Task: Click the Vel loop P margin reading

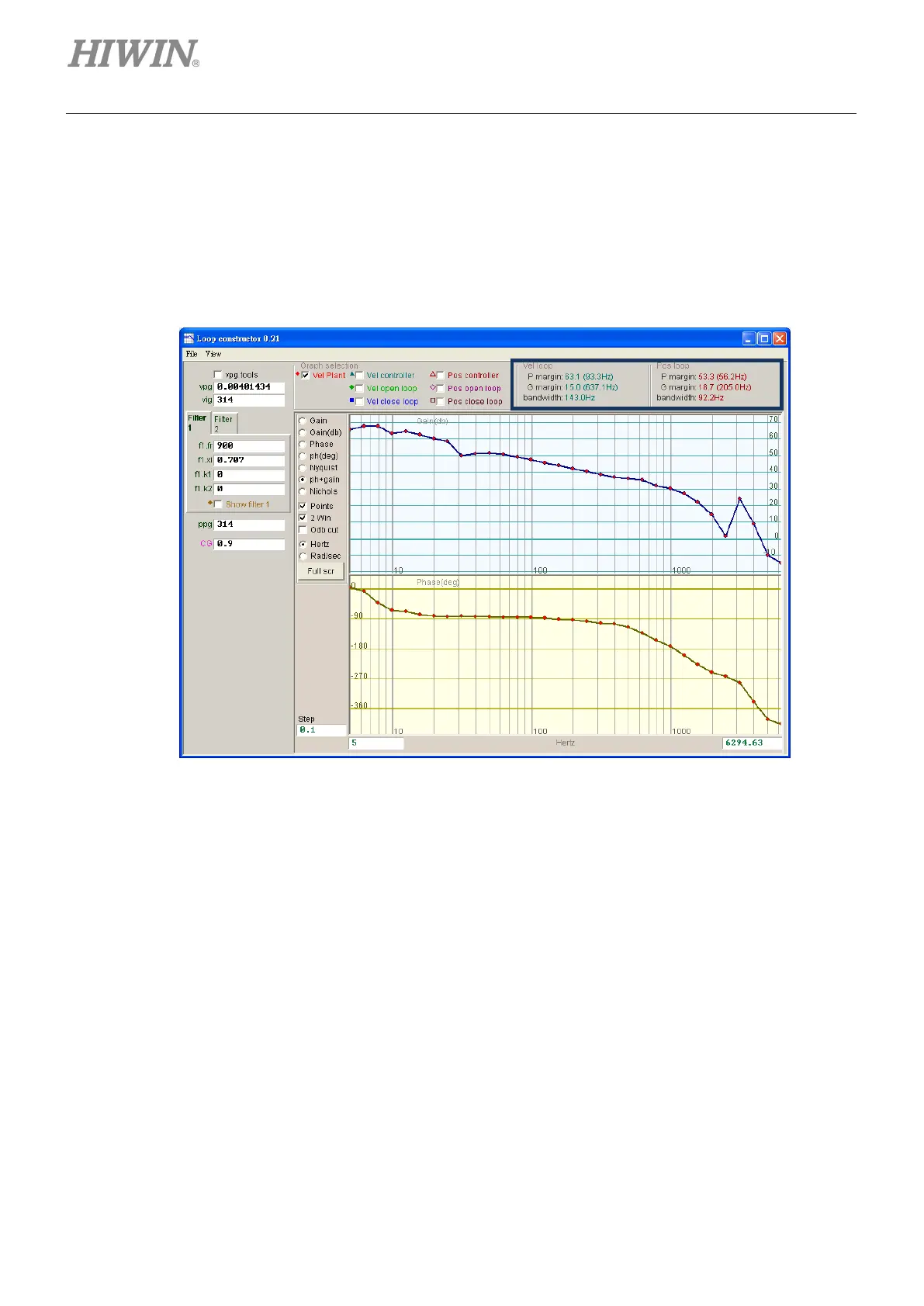Action: [570, 377]
